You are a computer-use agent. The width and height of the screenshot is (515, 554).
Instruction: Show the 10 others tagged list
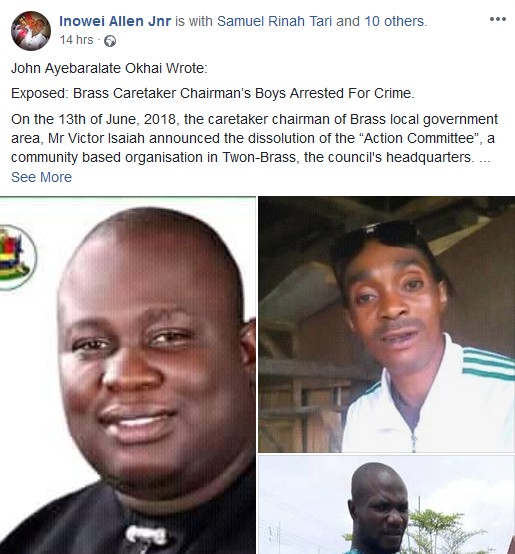(x=394, y=21)
